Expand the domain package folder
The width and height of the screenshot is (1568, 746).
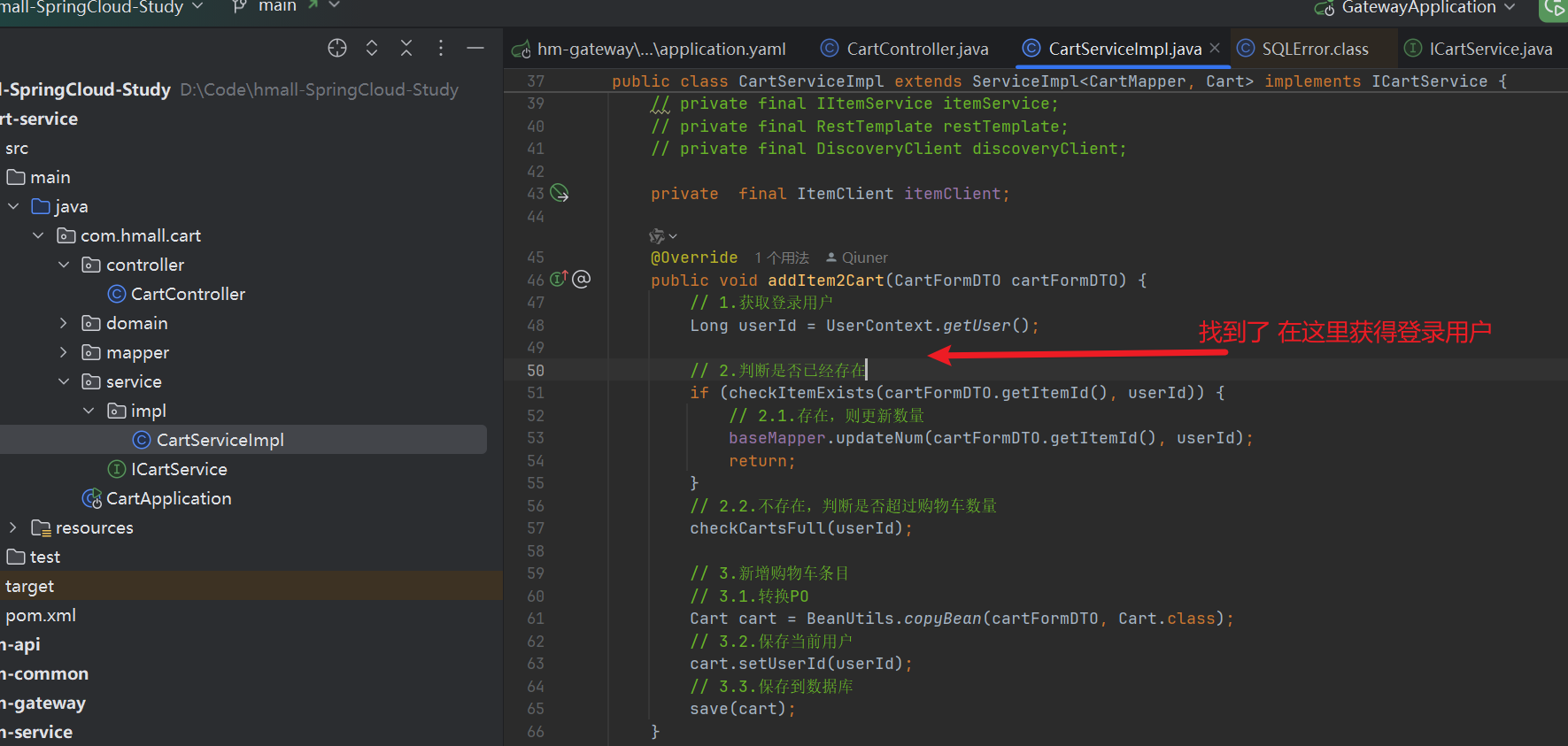click(x=64, y=324)
